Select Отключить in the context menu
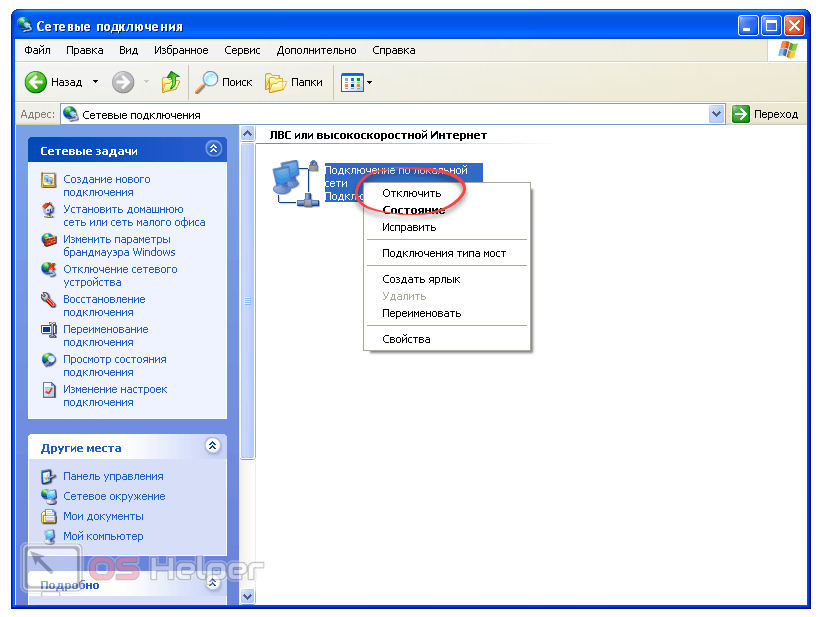The height and width of the screenshot is (617, 820). pos(411,193)
